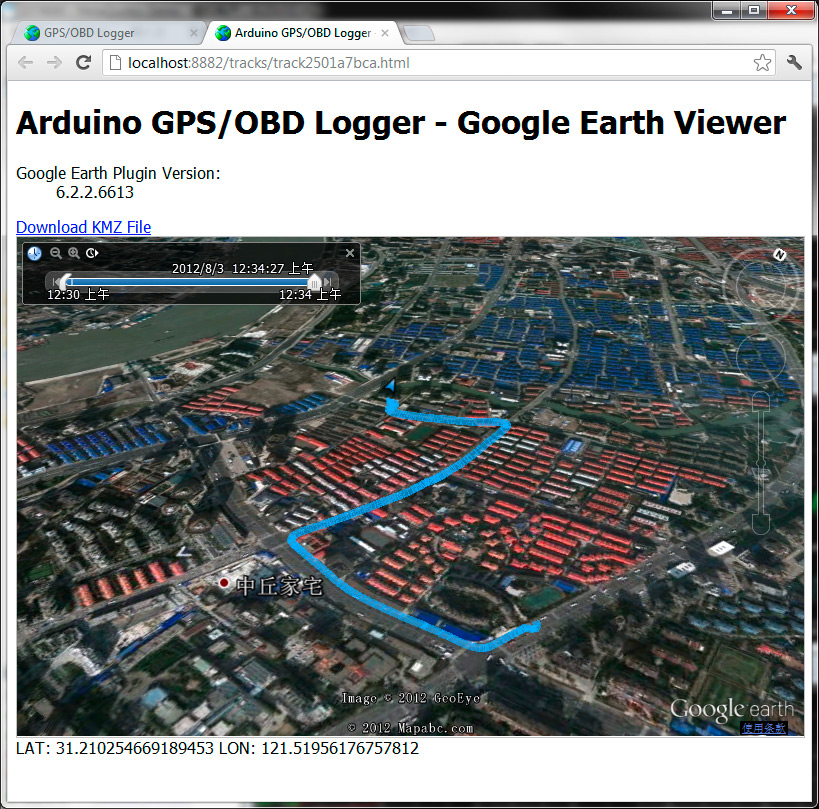Click the blue track position arrow marker
819x809 pixels.
point(390,386)
